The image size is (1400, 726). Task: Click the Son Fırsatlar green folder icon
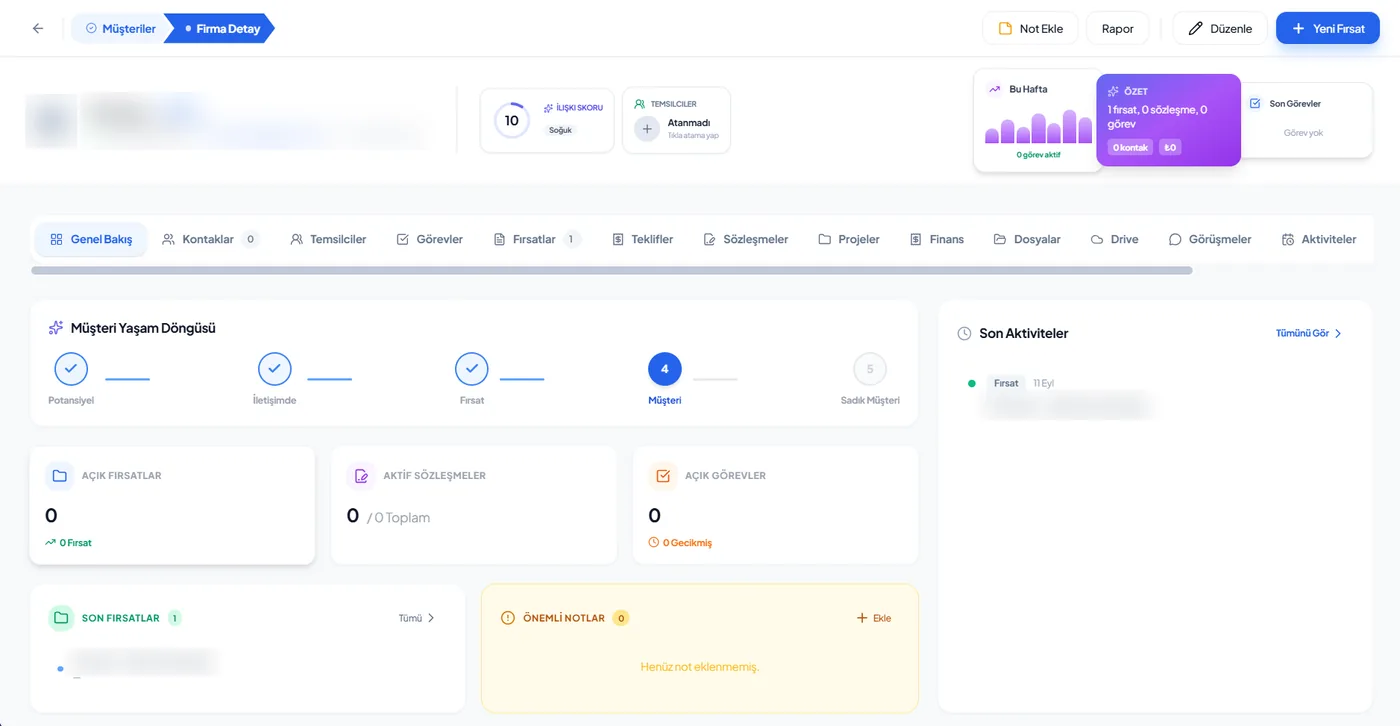click(x=62, y=618)
